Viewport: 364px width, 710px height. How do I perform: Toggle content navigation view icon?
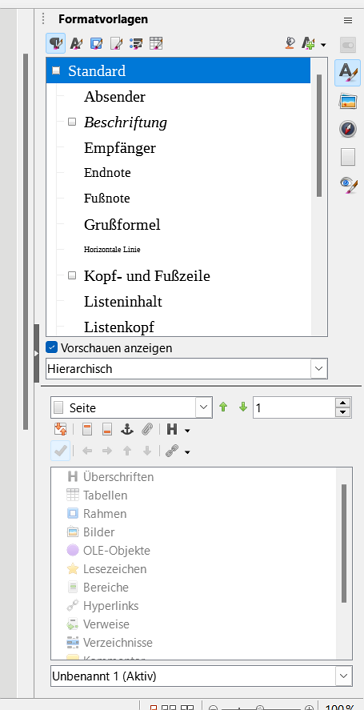pyautogui.click(x=60, y=429)
